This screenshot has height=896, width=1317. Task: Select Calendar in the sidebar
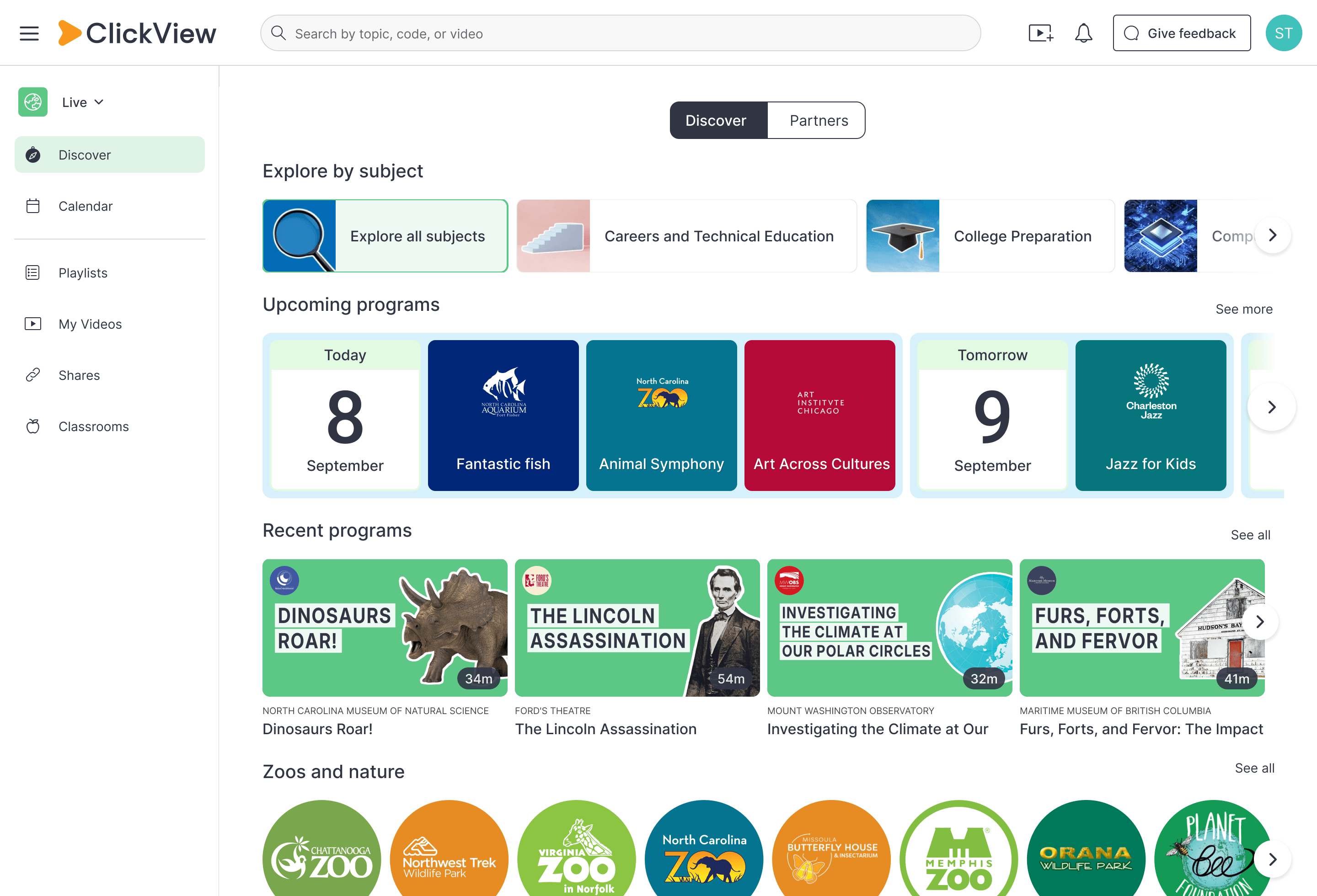pos(109,206)
